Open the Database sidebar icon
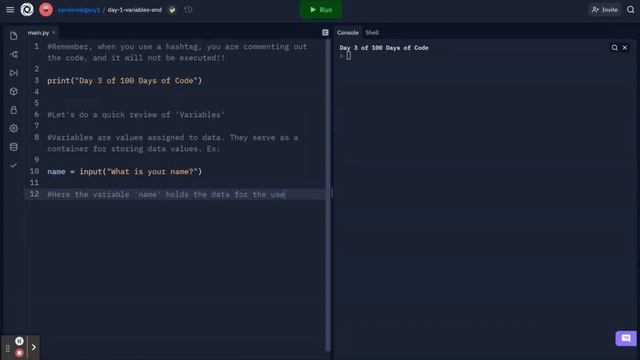 (x=14, y=147)
